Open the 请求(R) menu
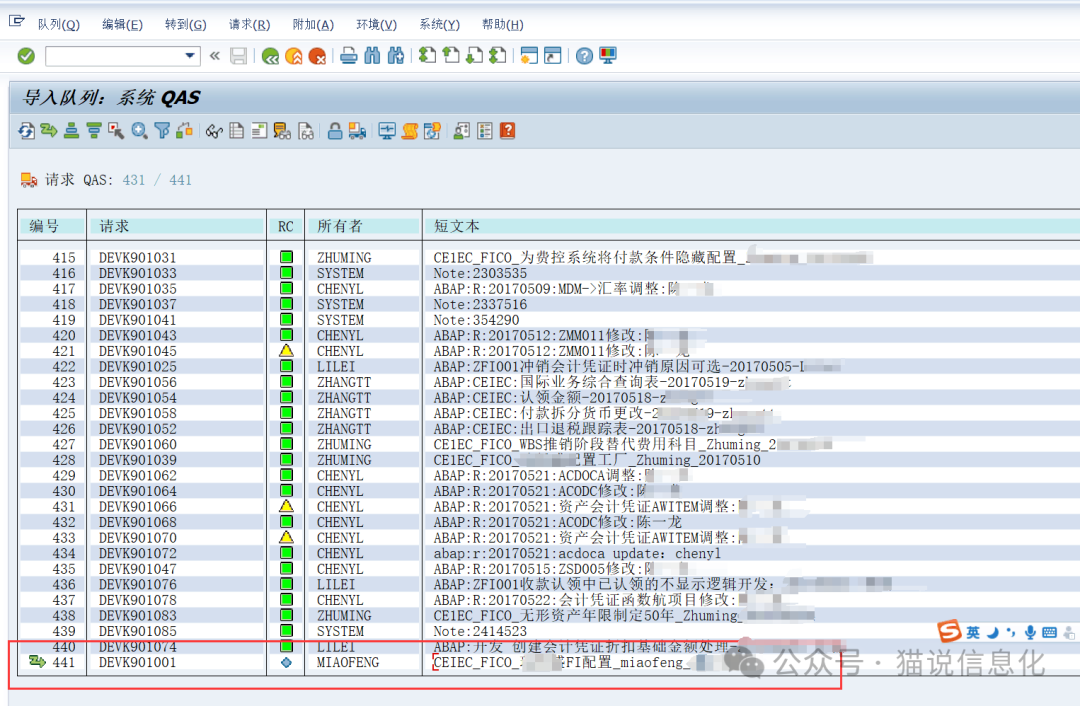 (249, 24)
